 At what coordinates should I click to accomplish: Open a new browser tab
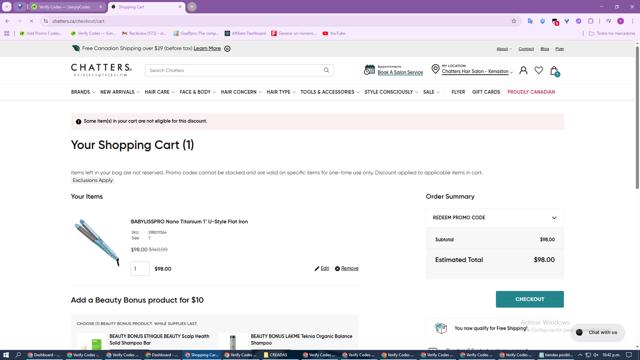(x=192, y=7)
